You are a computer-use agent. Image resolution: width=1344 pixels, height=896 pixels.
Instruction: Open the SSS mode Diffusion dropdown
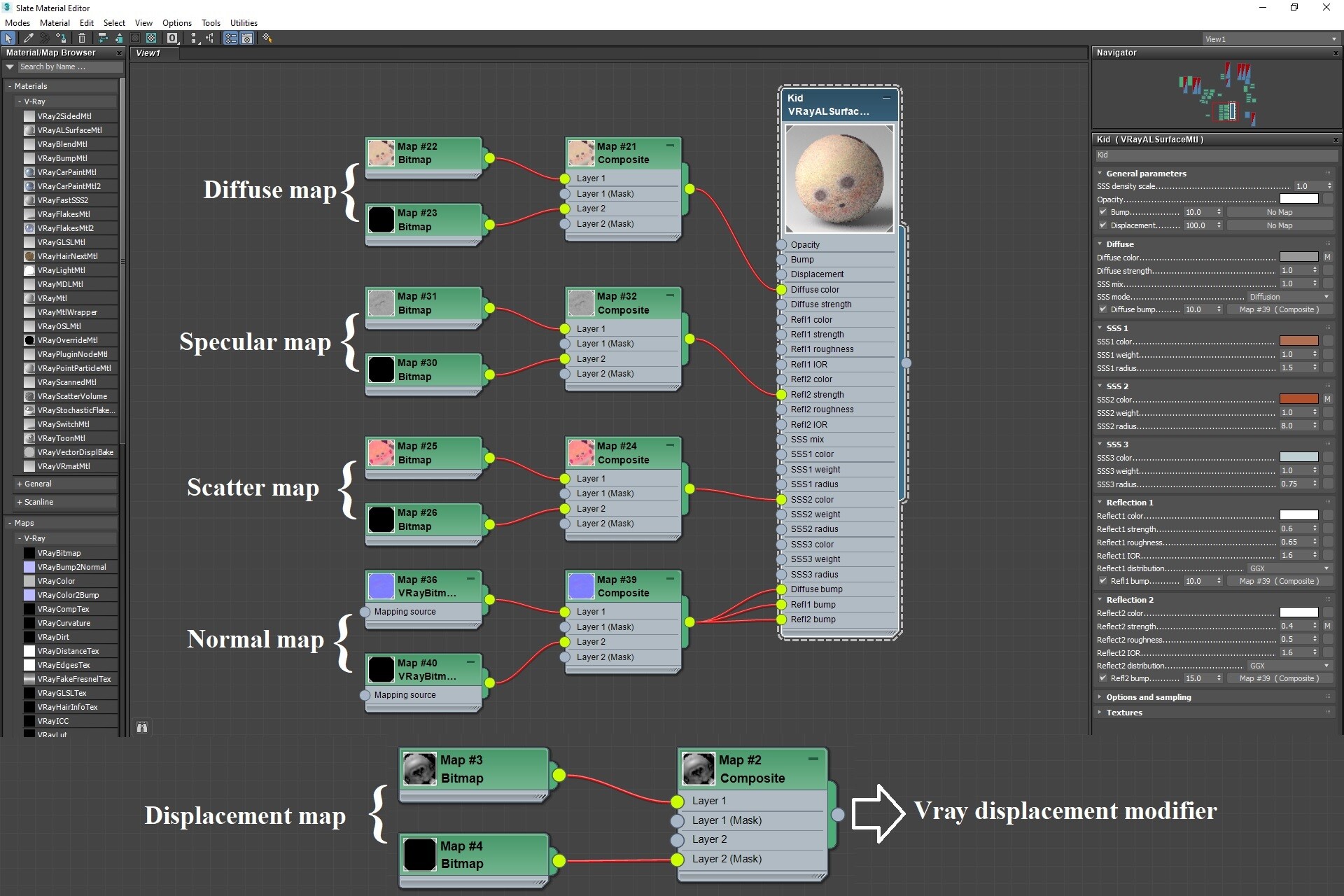(x=1289, y=297)
